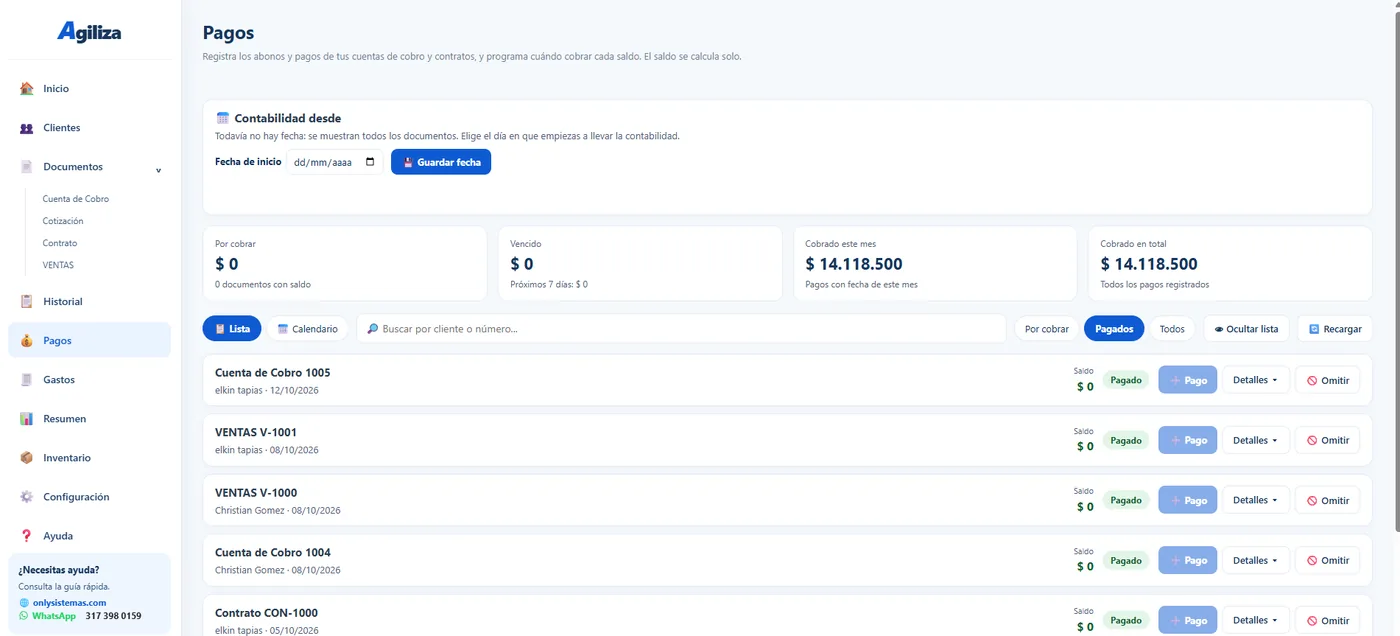Click Guardar fecha button

(x=441, y=162)
